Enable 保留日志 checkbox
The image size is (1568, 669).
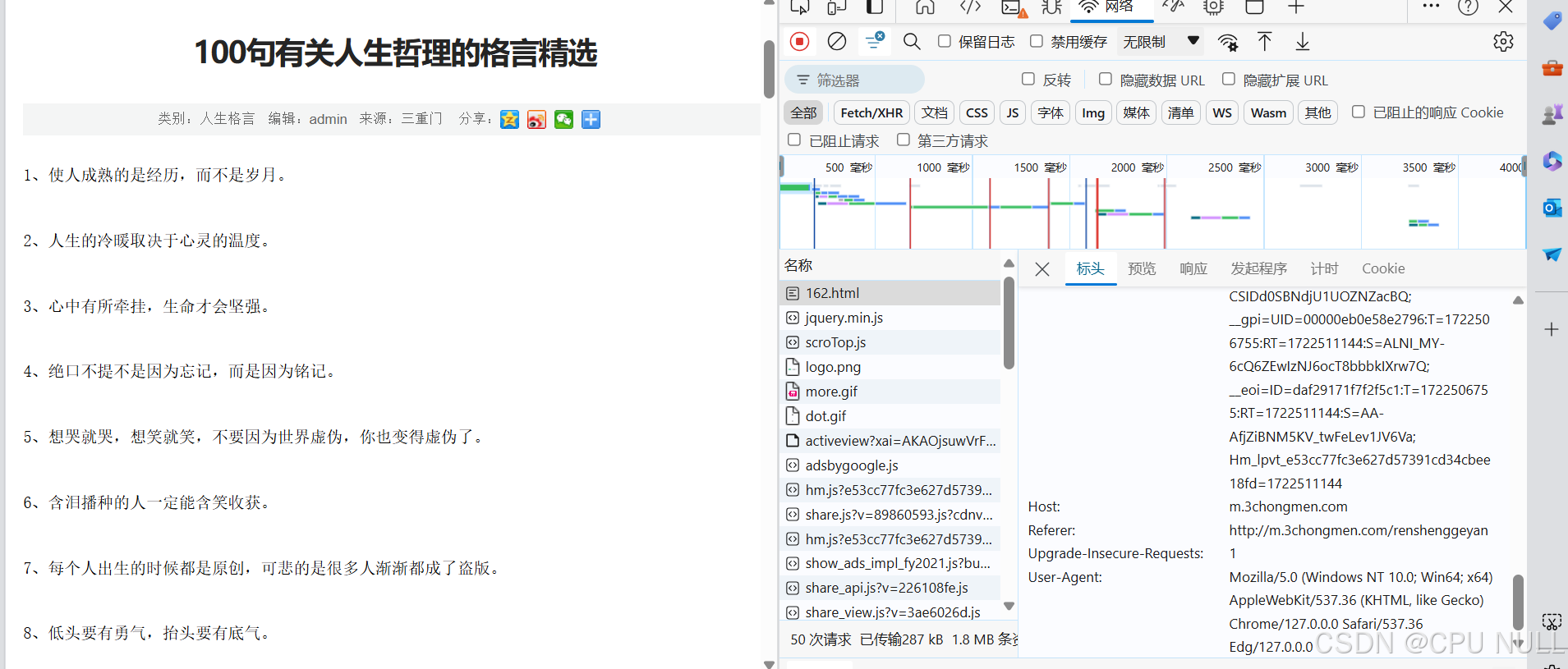[x=945, y=41]
